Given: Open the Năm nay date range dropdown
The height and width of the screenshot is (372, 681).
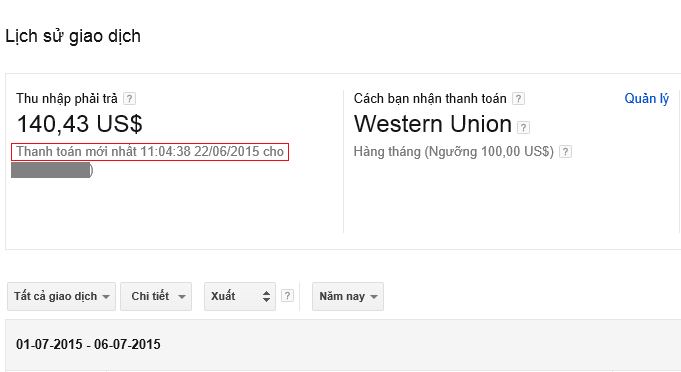Looking at the screenshot, I should (x=348, y=296).
